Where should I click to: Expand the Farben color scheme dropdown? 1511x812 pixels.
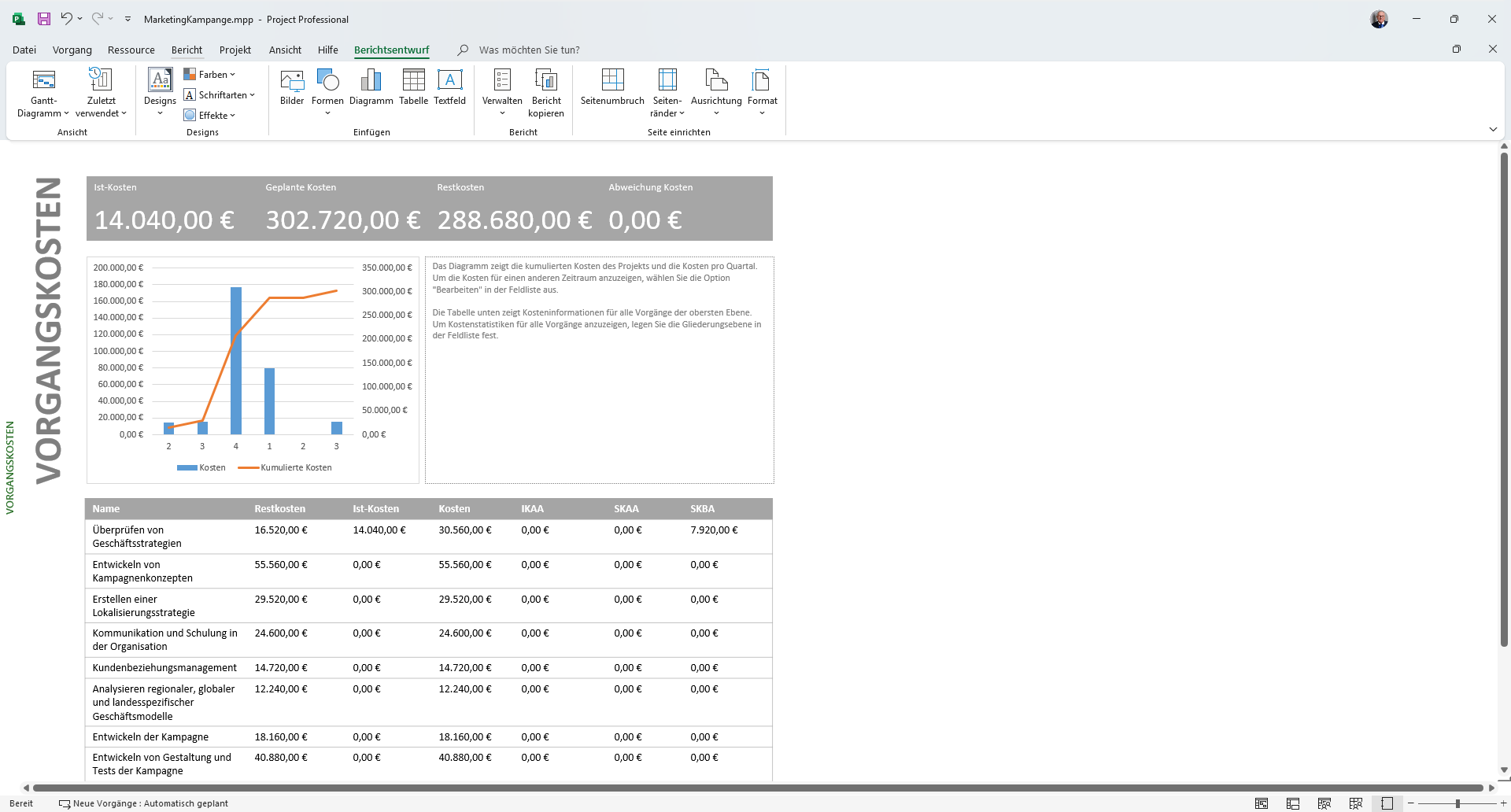tap(209, 74)
